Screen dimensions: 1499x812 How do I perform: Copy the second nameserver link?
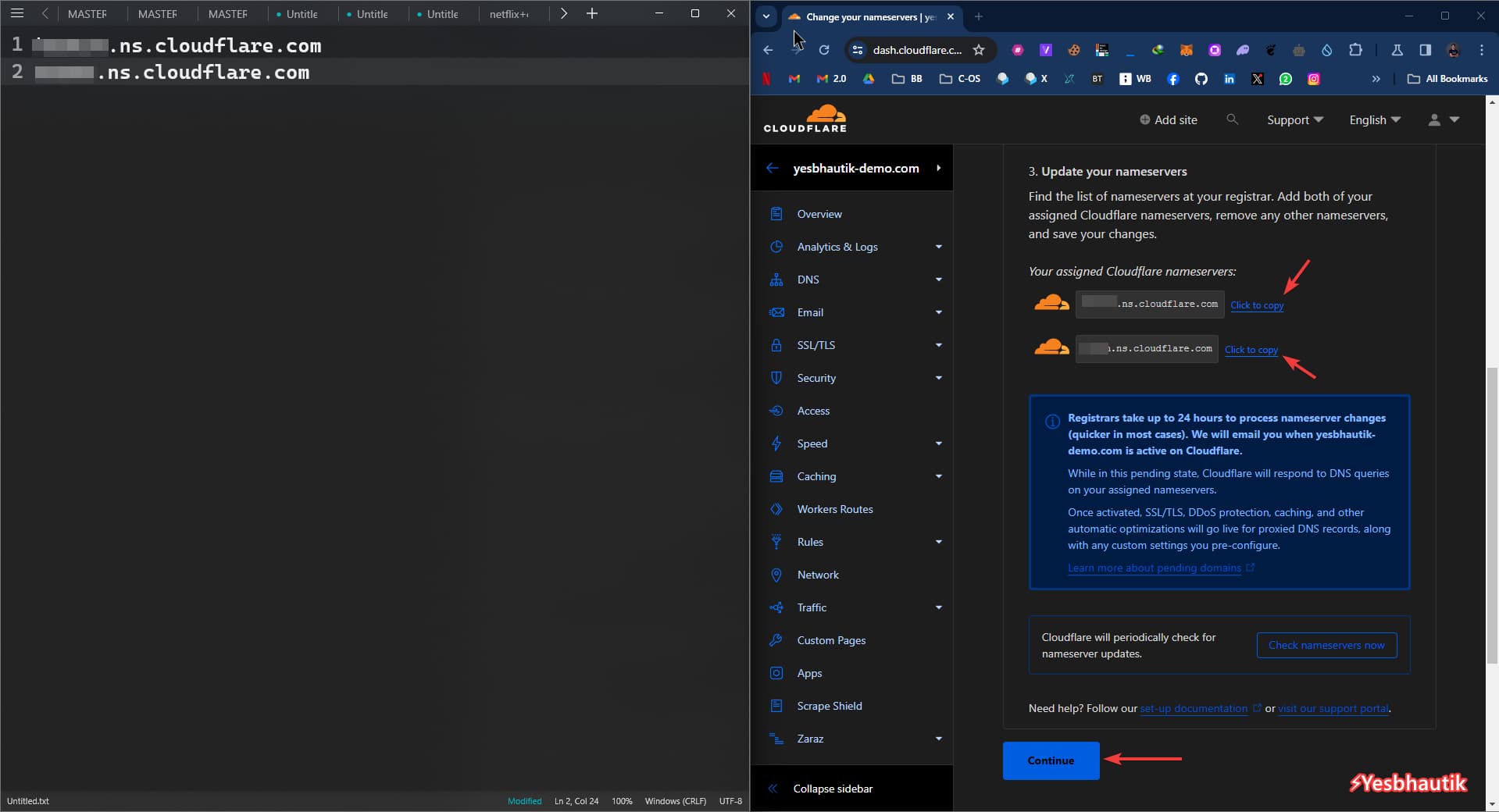pos(1251,350)
